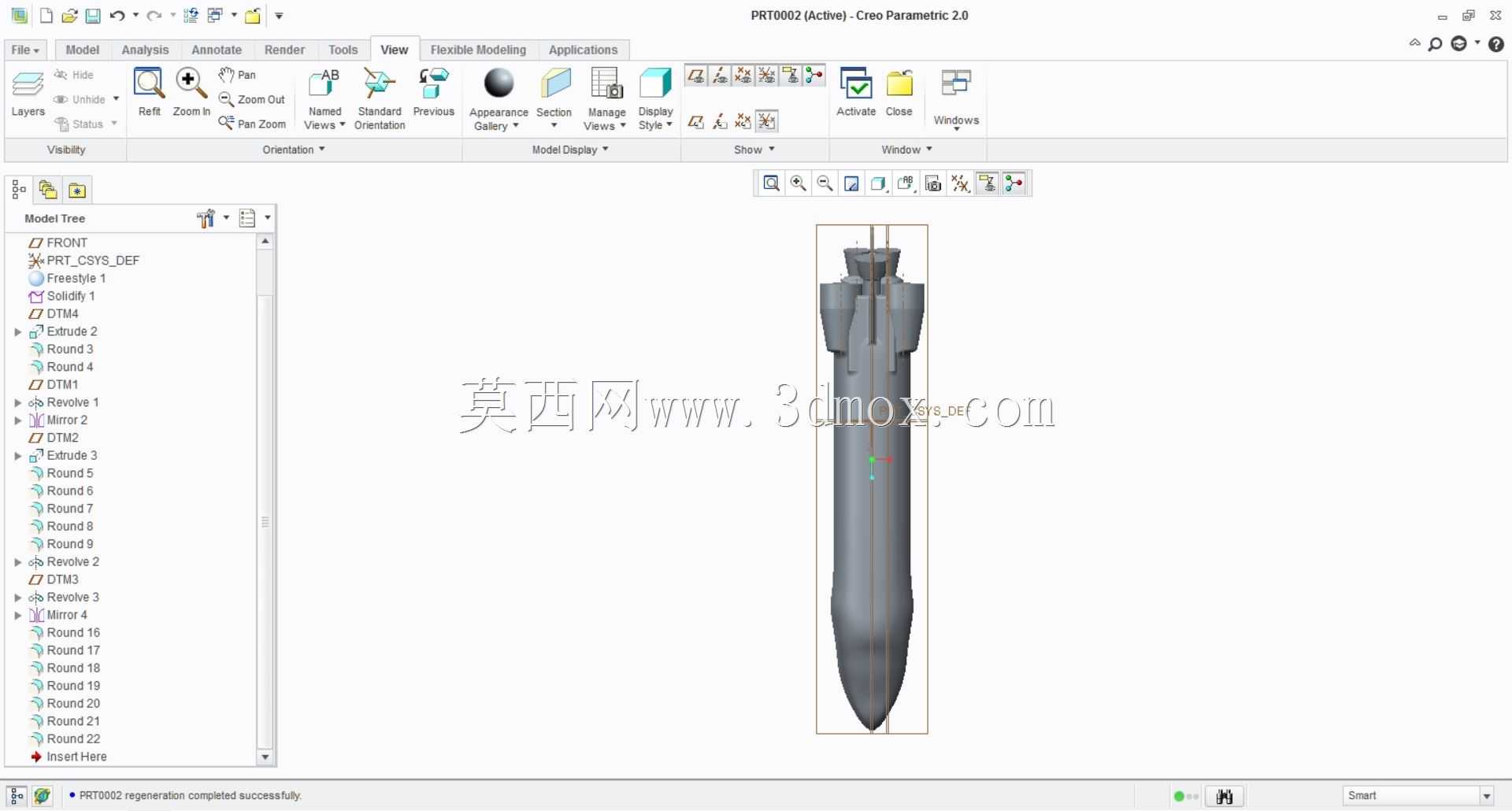Apply Standard Orientation
1512x811 pixels.
pyautogui.click(x=380, y=98)
